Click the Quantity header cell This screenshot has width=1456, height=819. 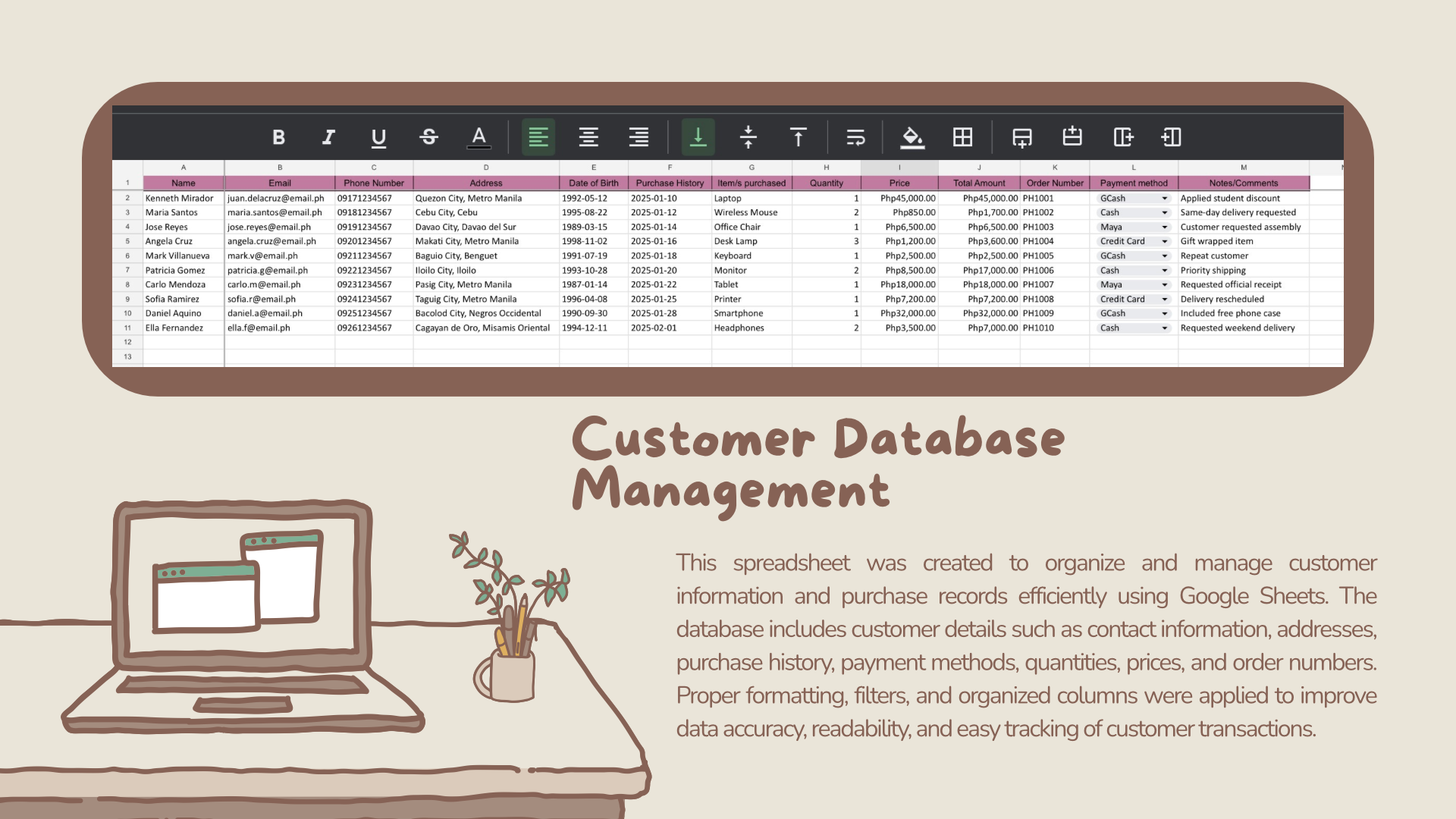click(x=827, y=183)
